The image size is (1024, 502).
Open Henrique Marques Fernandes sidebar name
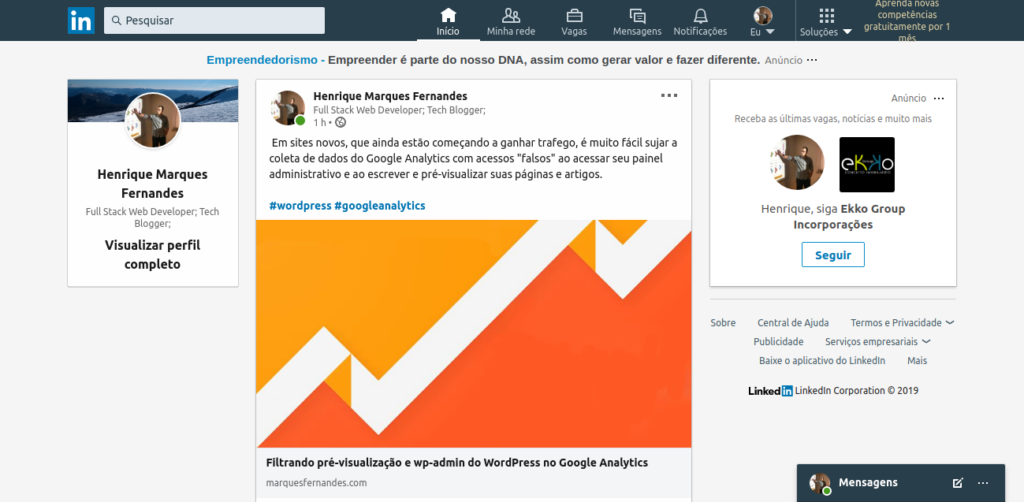point(153,183)
